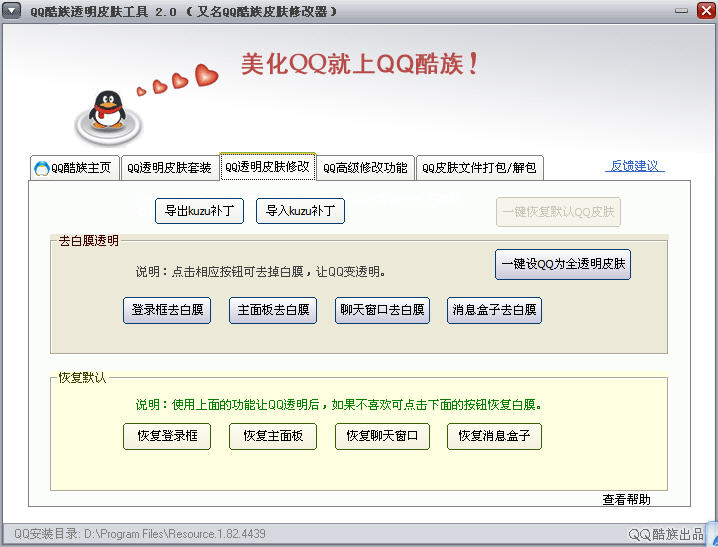Select the QQ透明皮肤修改 tab

[267, 167]
